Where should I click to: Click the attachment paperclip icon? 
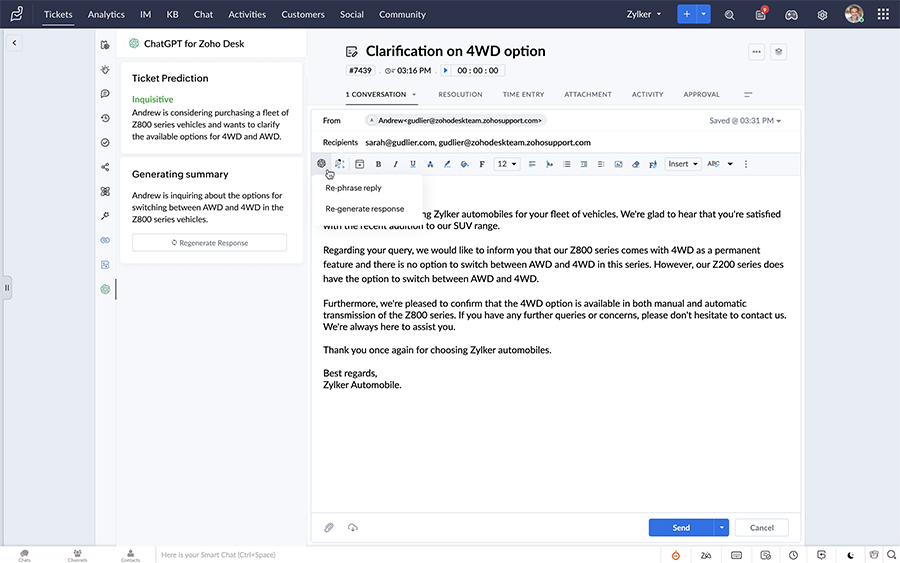[329, 527]
